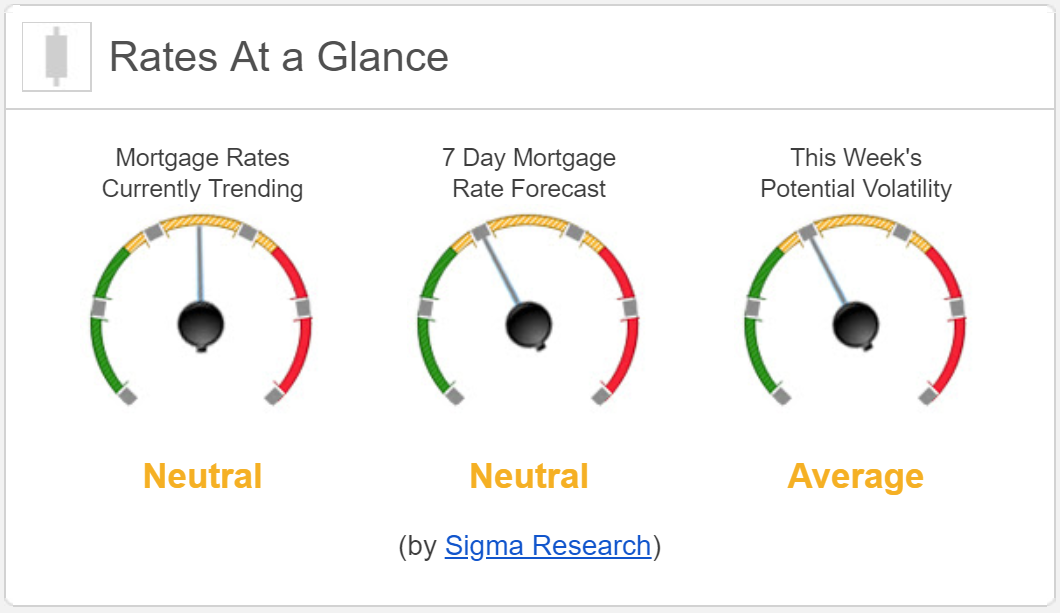Screen dimensions: 1060x613
Task: Click the Mortgage Rates Currently Trending title
Action: pos(202,173)
